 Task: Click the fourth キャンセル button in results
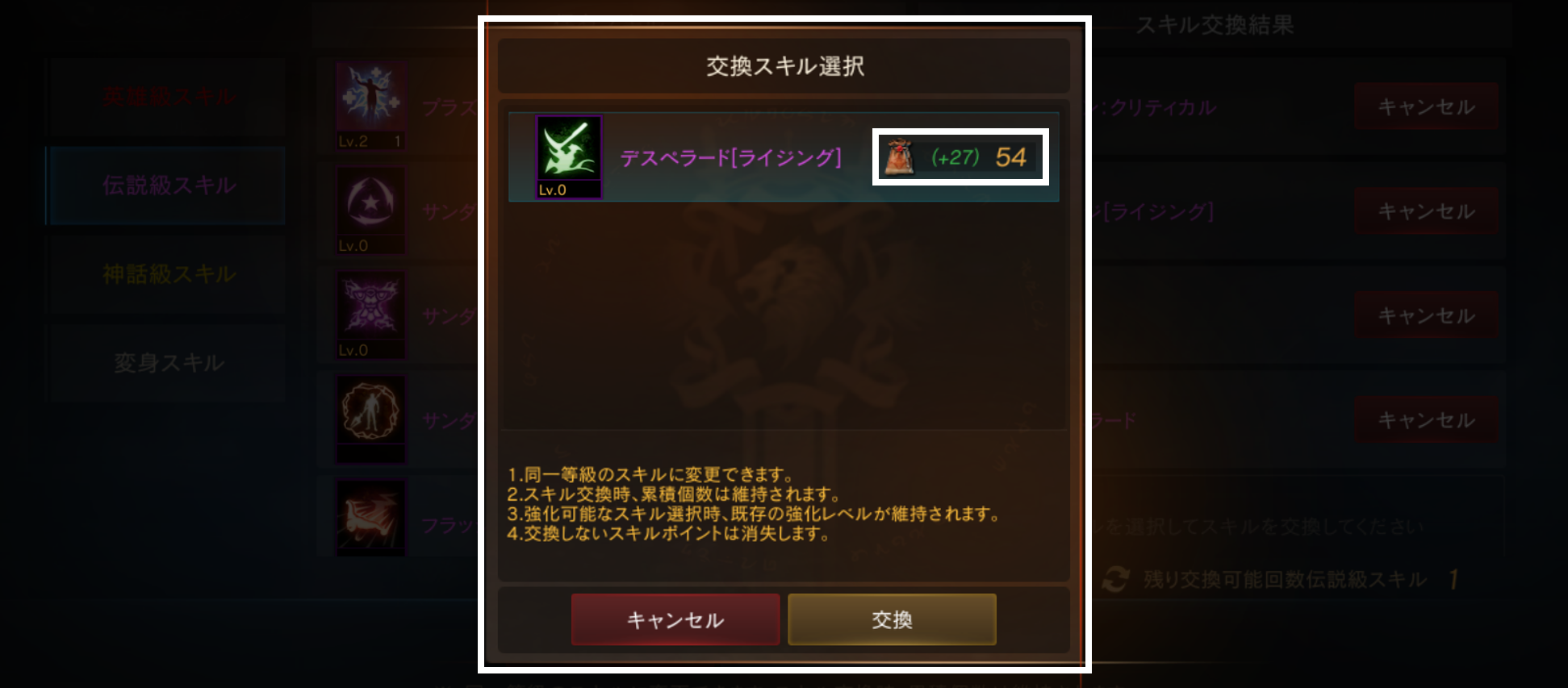click(1426, 419)
